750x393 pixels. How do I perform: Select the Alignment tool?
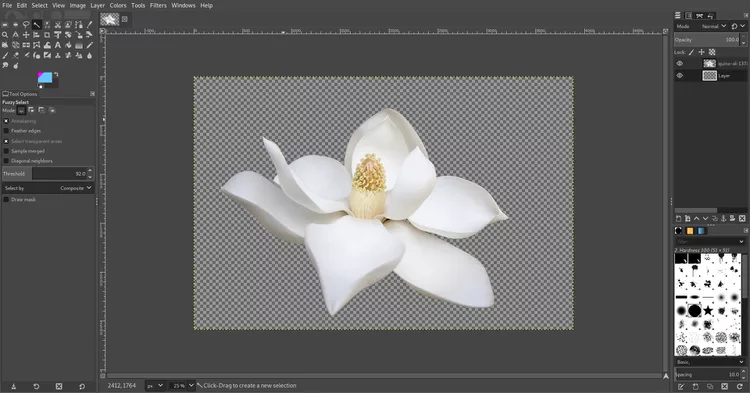[x=36, y=35]
